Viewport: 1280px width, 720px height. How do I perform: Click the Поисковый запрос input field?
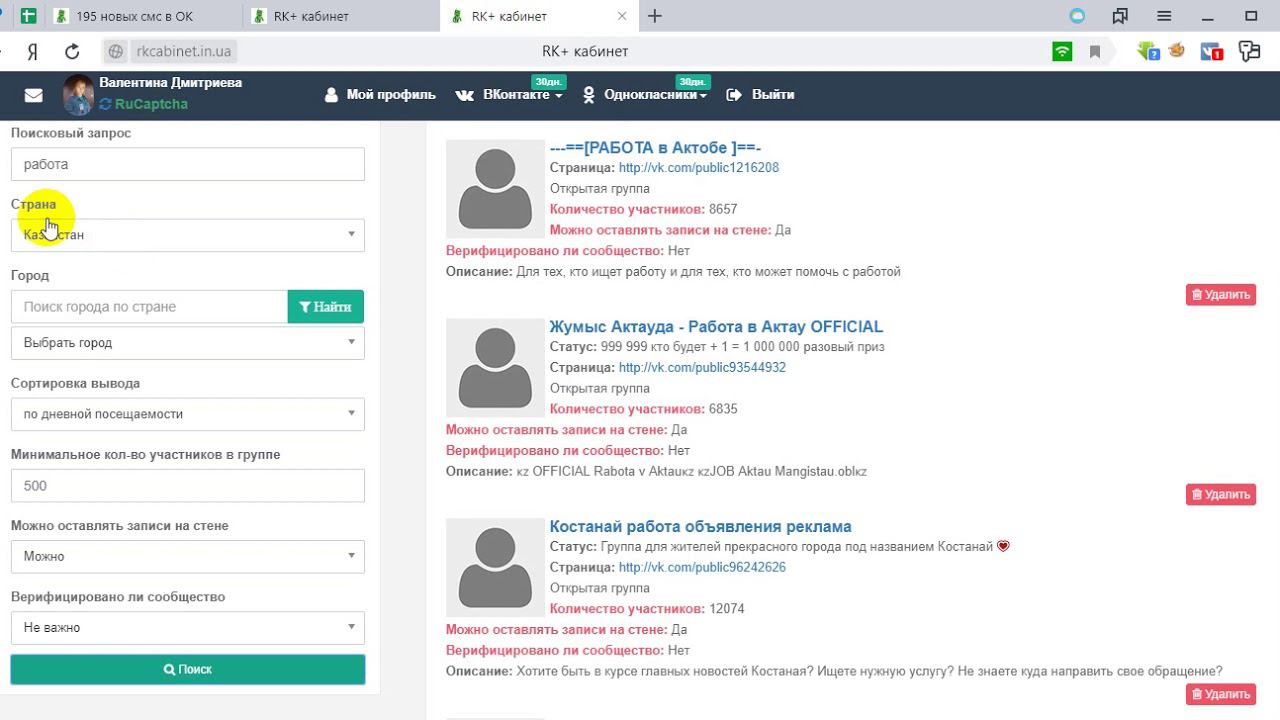(188, 164)
